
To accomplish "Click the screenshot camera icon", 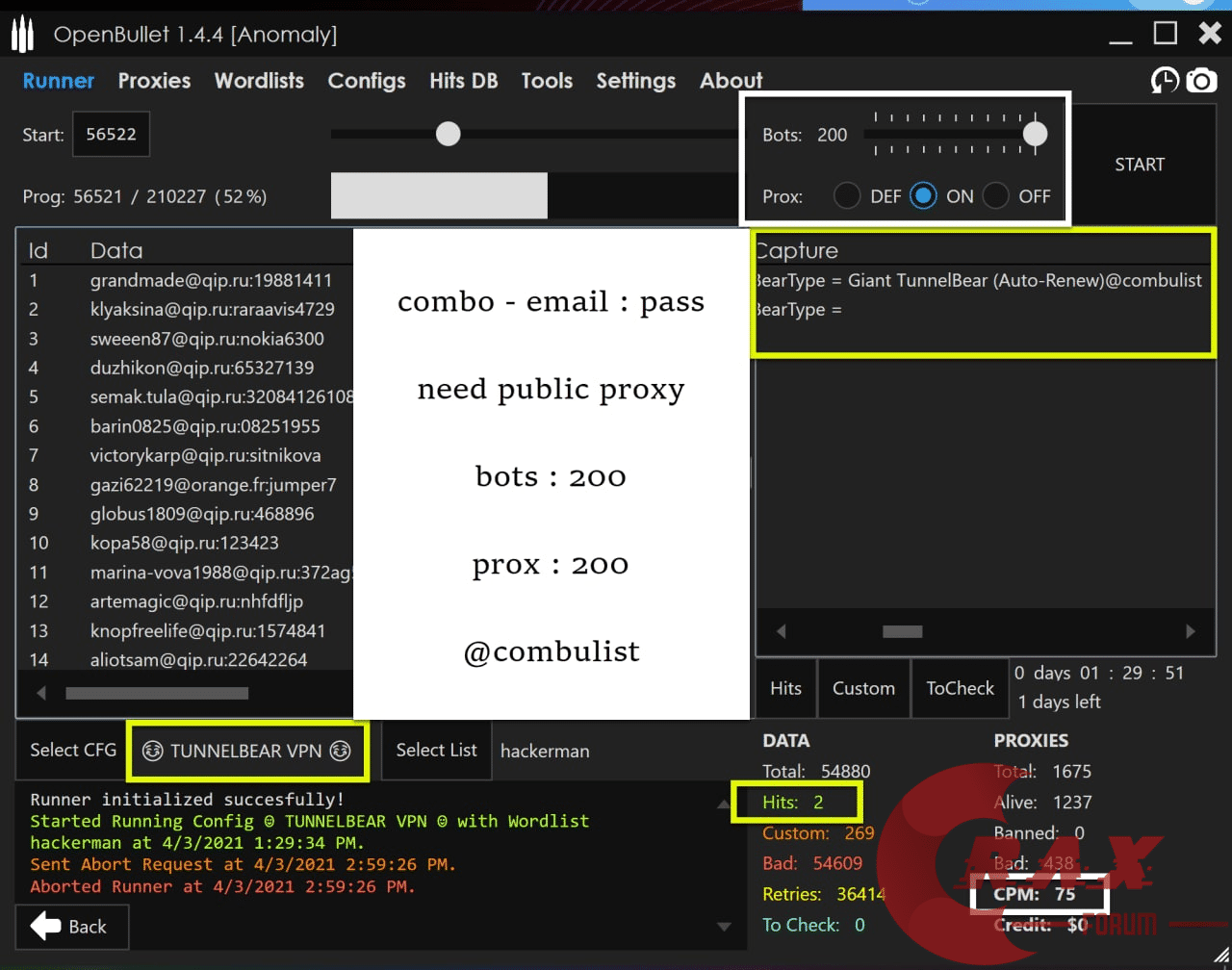I will point(1201,81).
